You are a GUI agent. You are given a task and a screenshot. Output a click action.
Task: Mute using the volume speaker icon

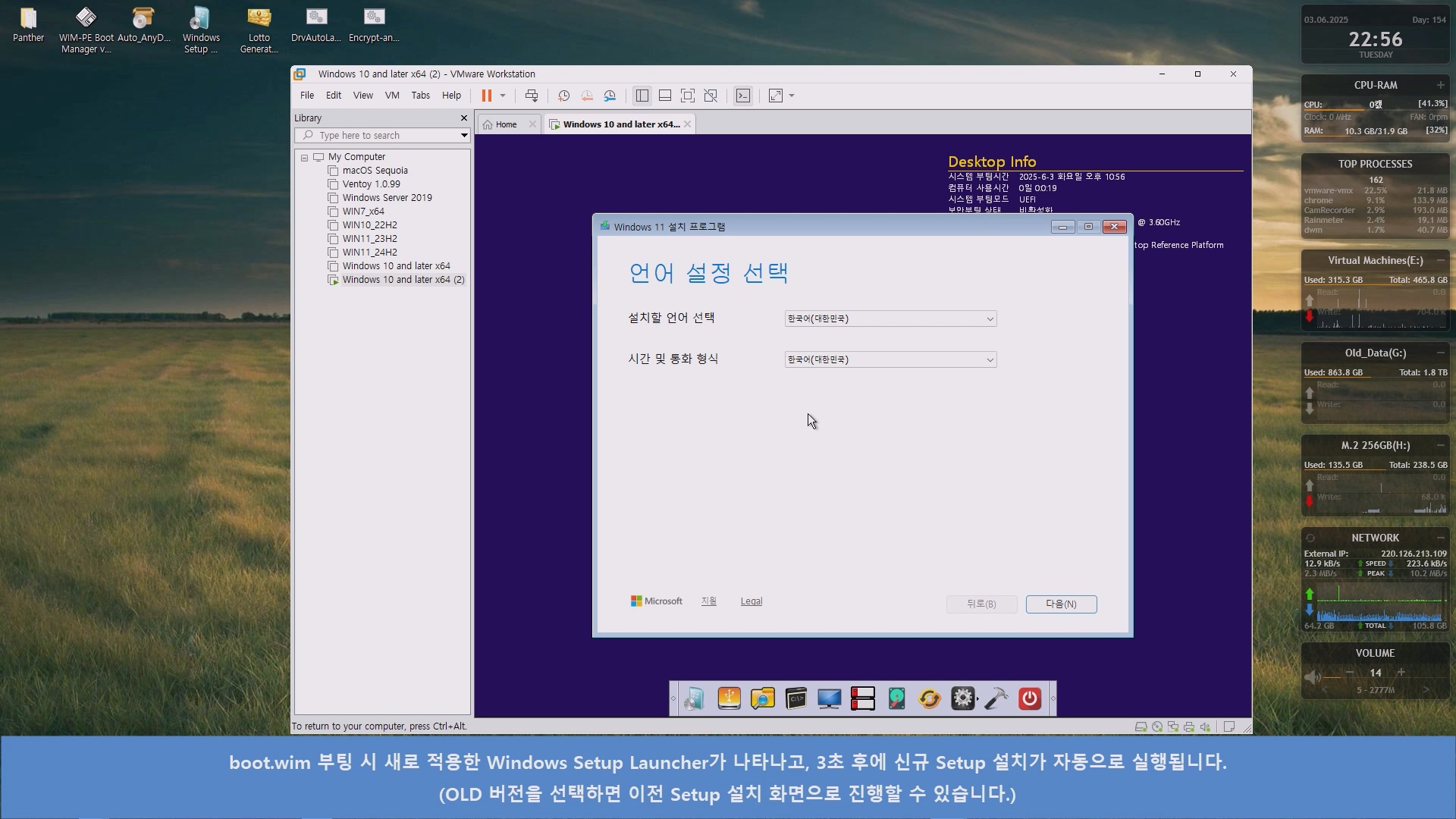pos(1312,676)
